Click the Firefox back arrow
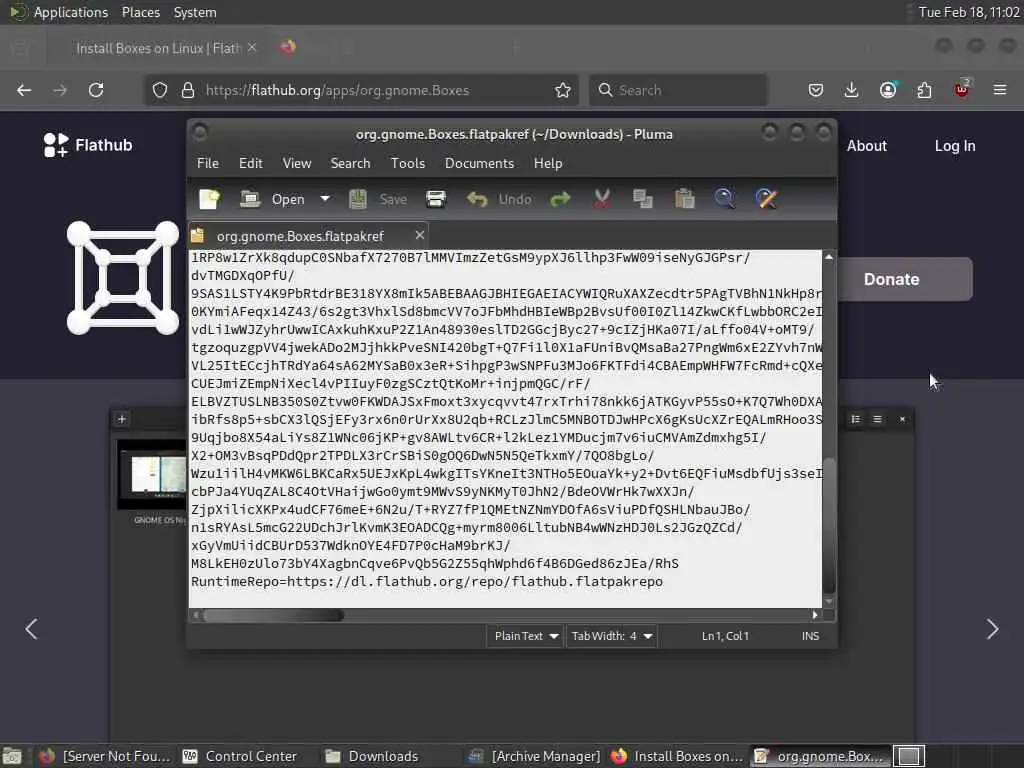Image resolution: width=1024 pixels, height=768 pixels. point(24,90)
